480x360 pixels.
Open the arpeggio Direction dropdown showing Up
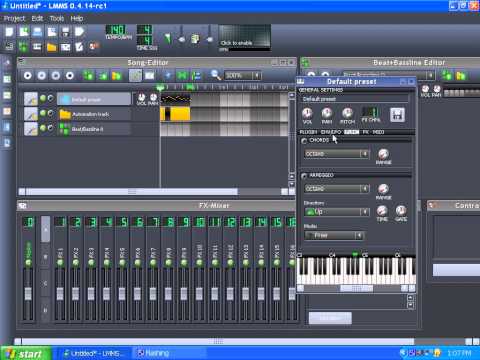pyautogui.click(x=337, y=212)
